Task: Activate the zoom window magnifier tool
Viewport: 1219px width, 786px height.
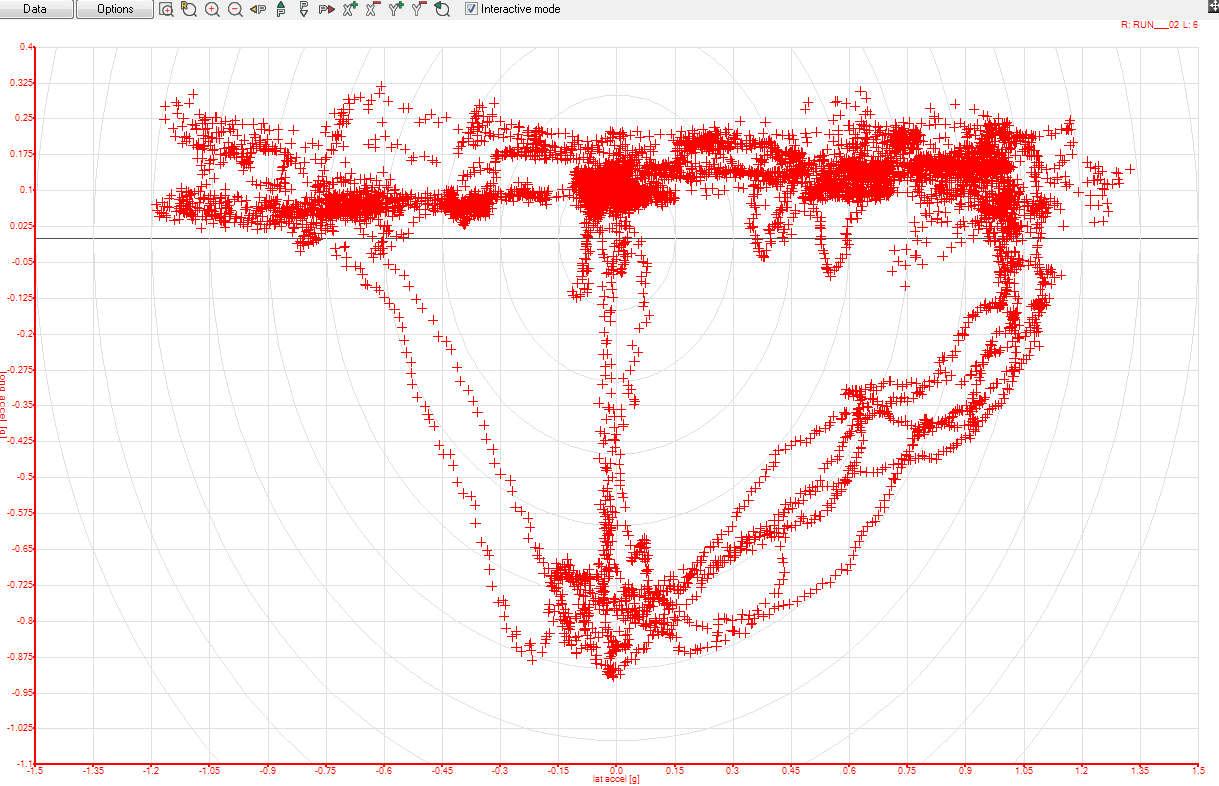Action: tap(167, 9)
